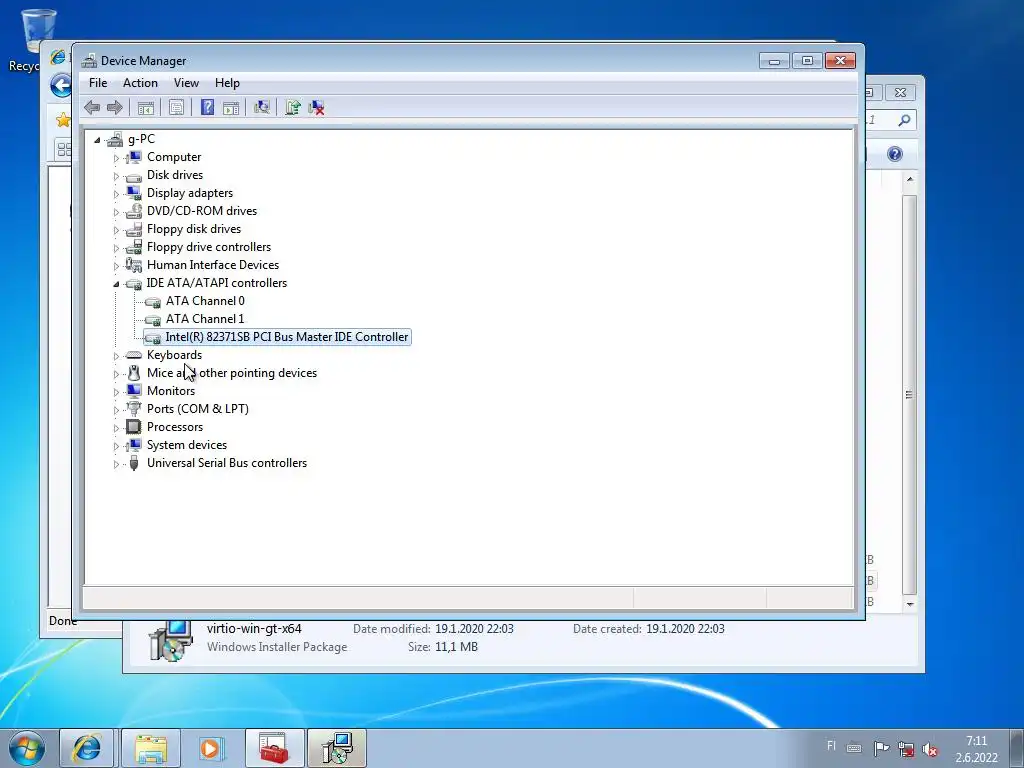The image size is (1024, 768).
Task: Expand the Display adapters category
Action: (x=116, y=194)
